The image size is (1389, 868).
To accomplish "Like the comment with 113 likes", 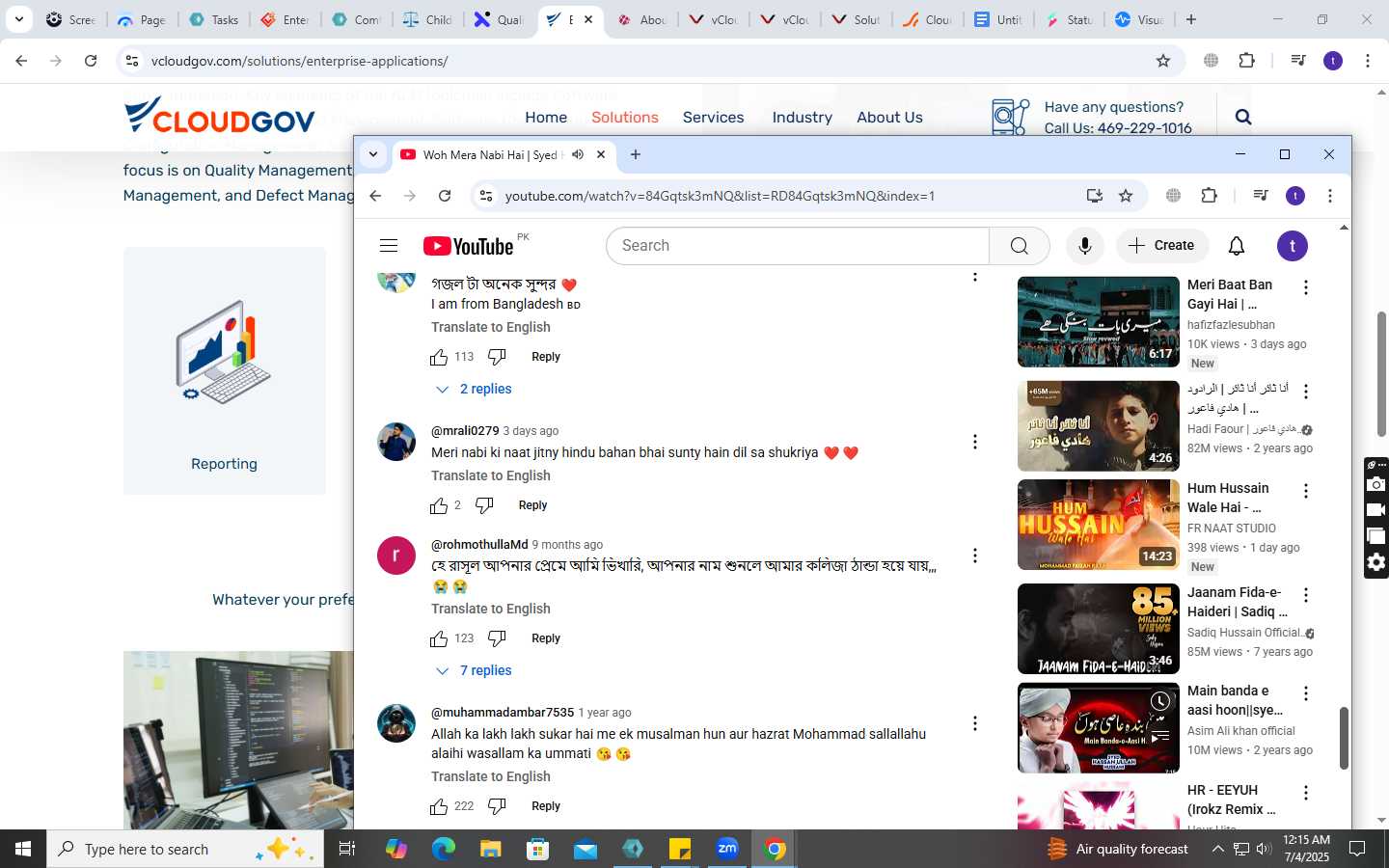I will pyautogui.click(x=439, y=357).
